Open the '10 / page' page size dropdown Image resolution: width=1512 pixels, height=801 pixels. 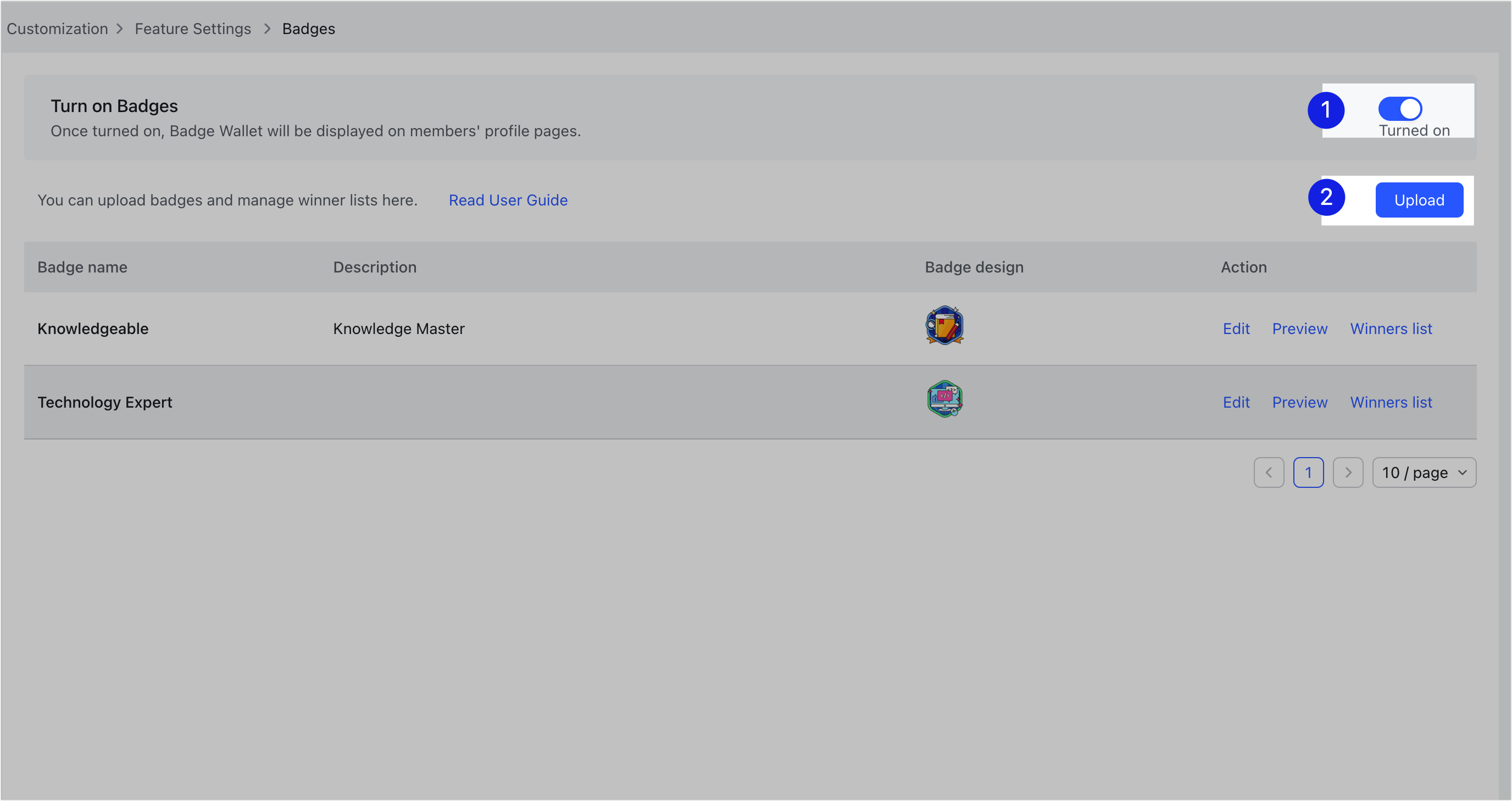(x=1415, y=472)
